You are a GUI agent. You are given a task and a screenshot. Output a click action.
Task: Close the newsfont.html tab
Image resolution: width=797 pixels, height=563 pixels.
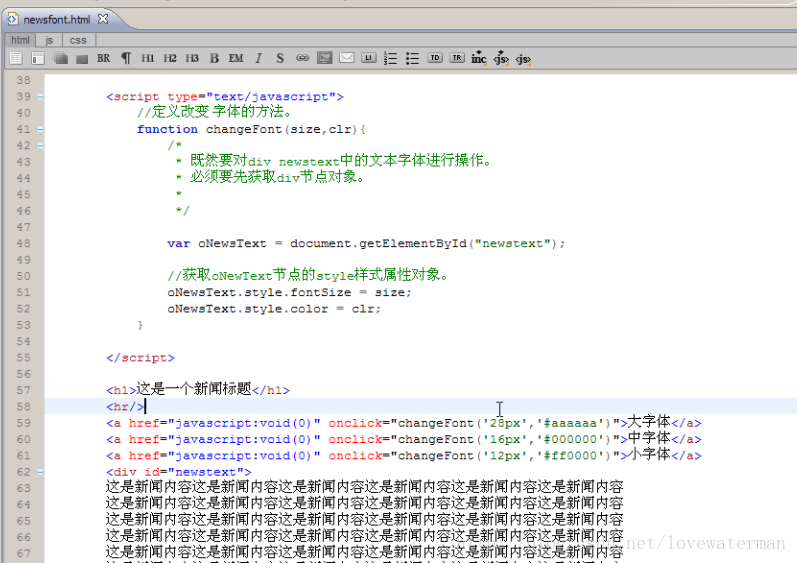tap(103, 19)
